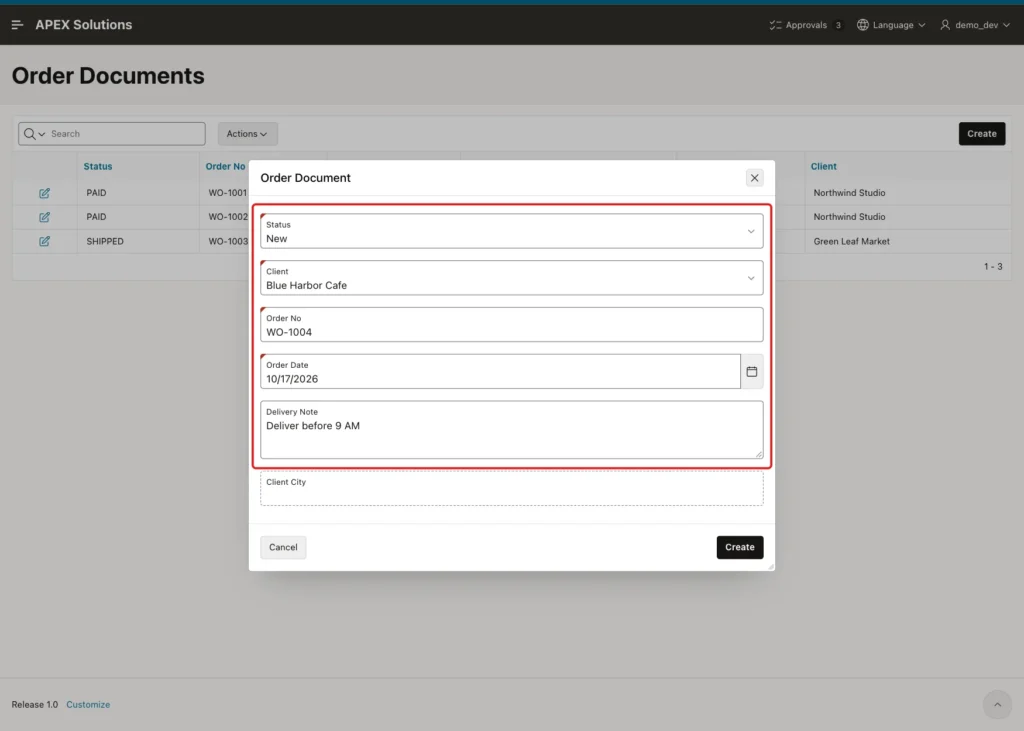Expand the Client select list
The height and width of the screenshot is (731, 1024).
pos(511,278)
